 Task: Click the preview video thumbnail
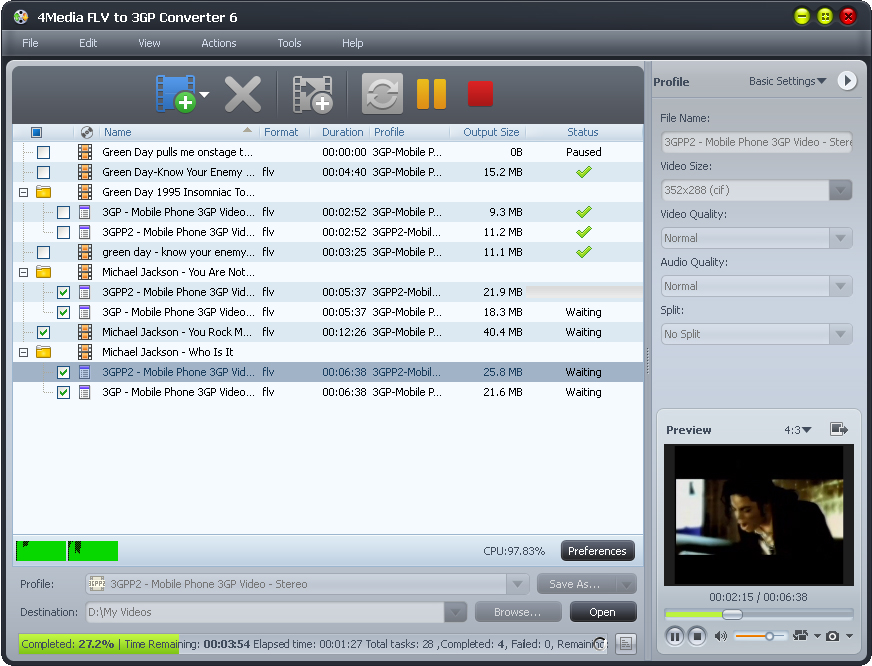coord(759,515)
